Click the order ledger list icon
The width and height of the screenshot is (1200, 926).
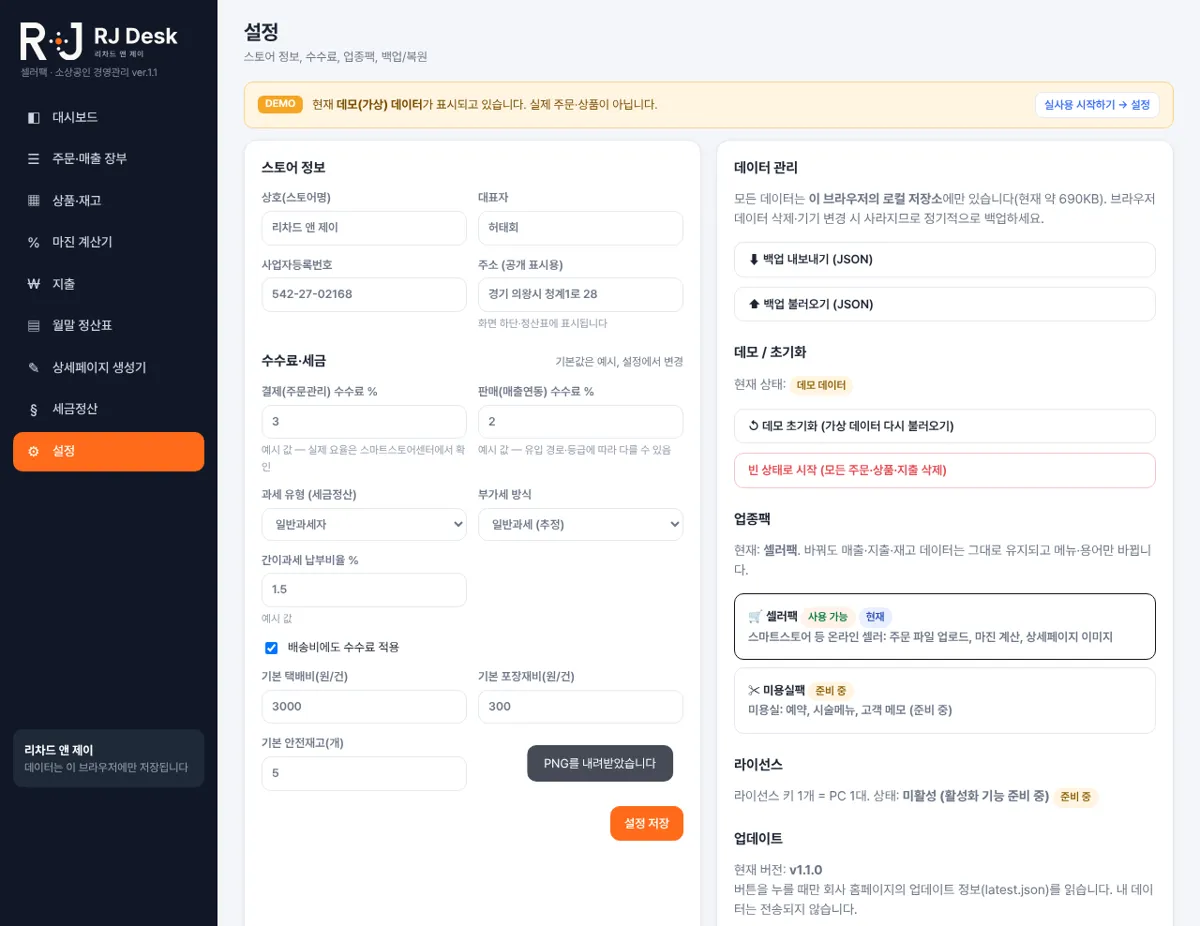(x=34, y=159)
